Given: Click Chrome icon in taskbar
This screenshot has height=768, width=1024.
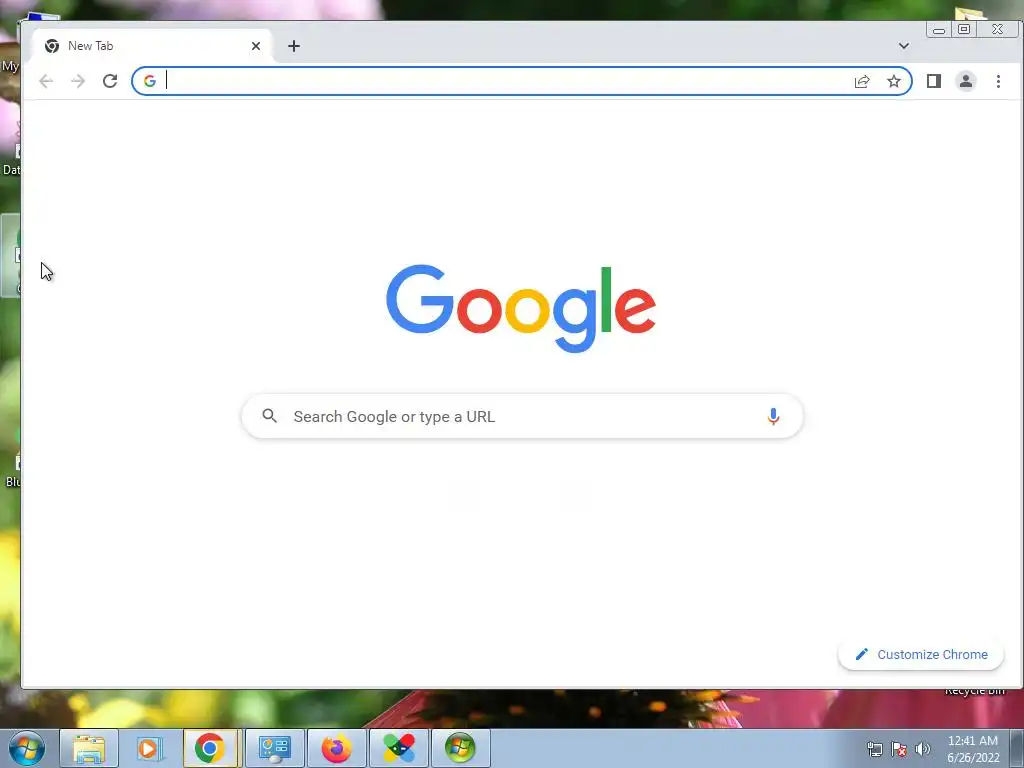Looking at the screenshot, I should coord(211,748).
